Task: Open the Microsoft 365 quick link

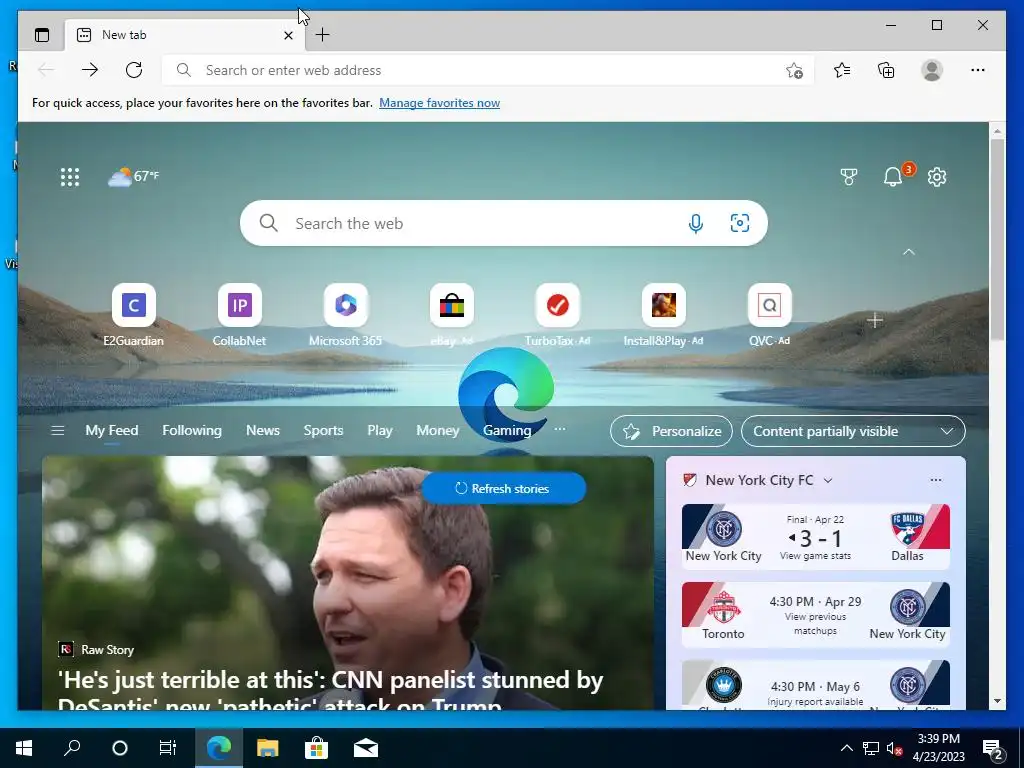Action: (345, 315)
